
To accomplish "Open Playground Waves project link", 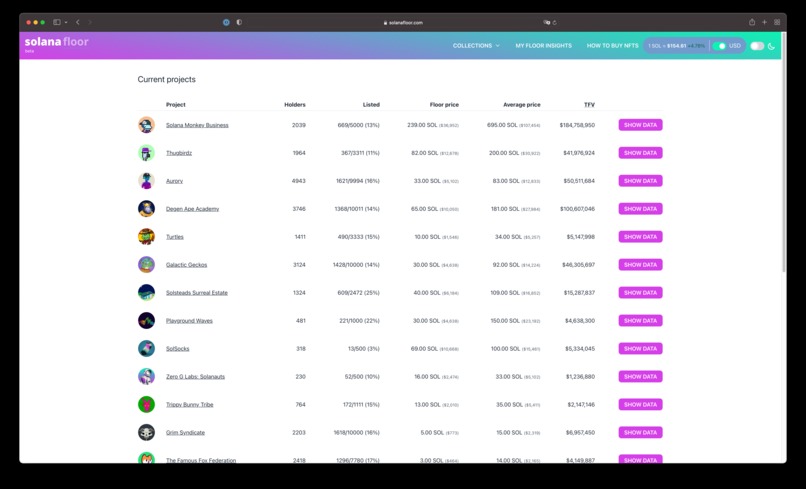I will point(189,321).
